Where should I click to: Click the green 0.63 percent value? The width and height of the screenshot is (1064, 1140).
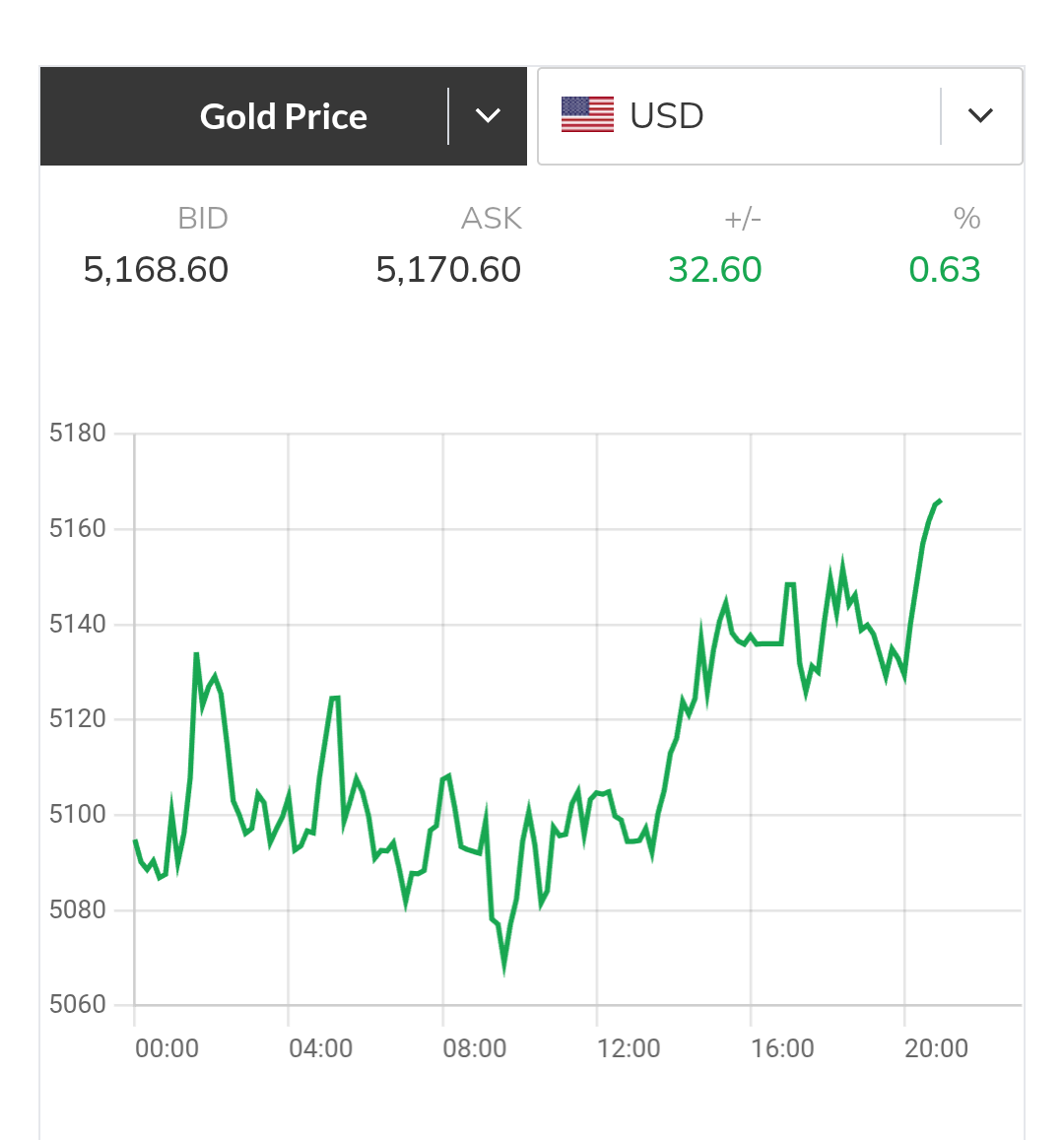tap(944, 269)
